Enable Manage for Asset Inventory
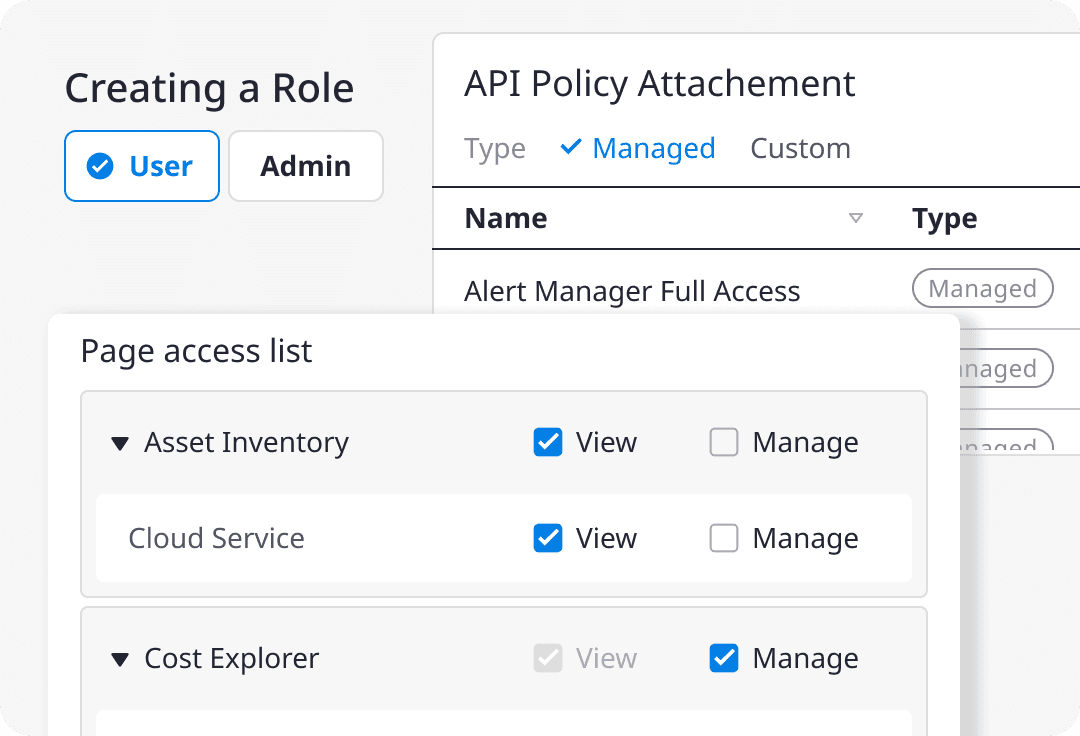Screen dimensions: 1080x736 pyautogui.click(x=724, y=442)
